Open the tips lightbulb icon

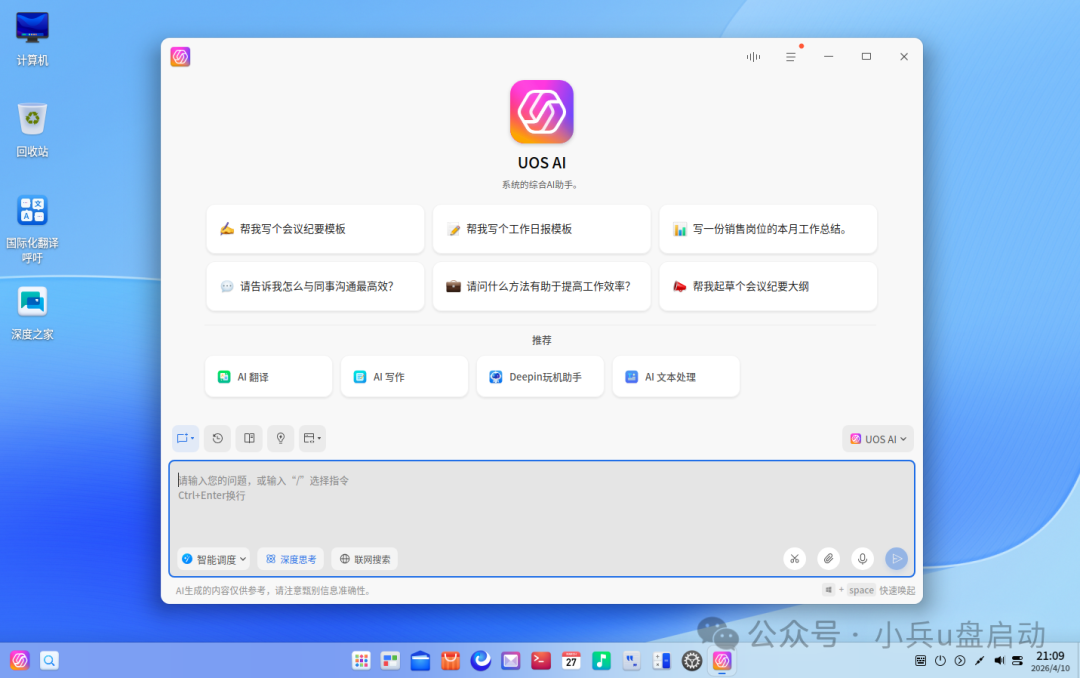280,438
